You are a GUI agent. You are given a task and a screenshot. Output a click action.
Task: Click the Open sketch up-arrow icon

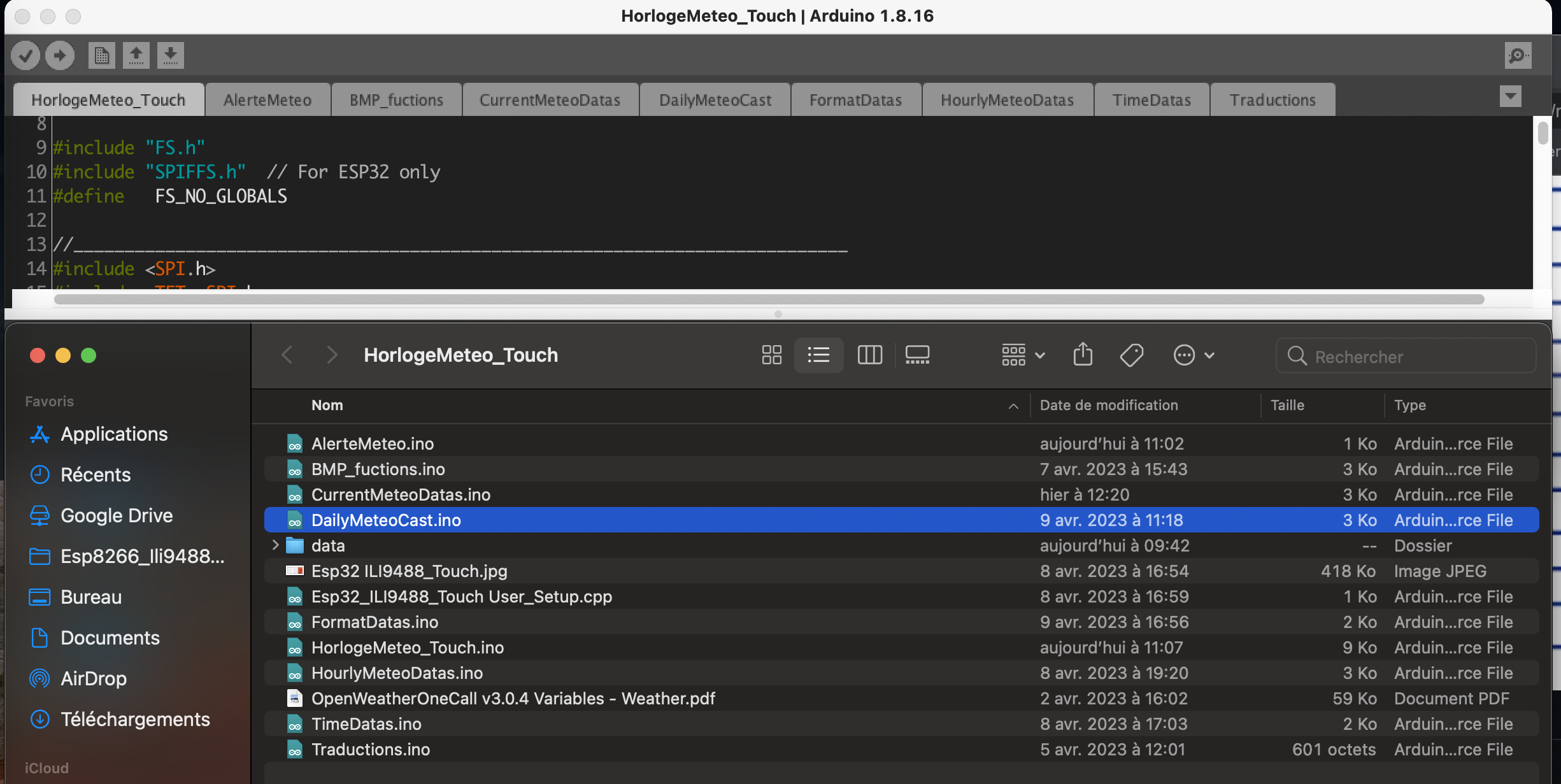[136, 55]
